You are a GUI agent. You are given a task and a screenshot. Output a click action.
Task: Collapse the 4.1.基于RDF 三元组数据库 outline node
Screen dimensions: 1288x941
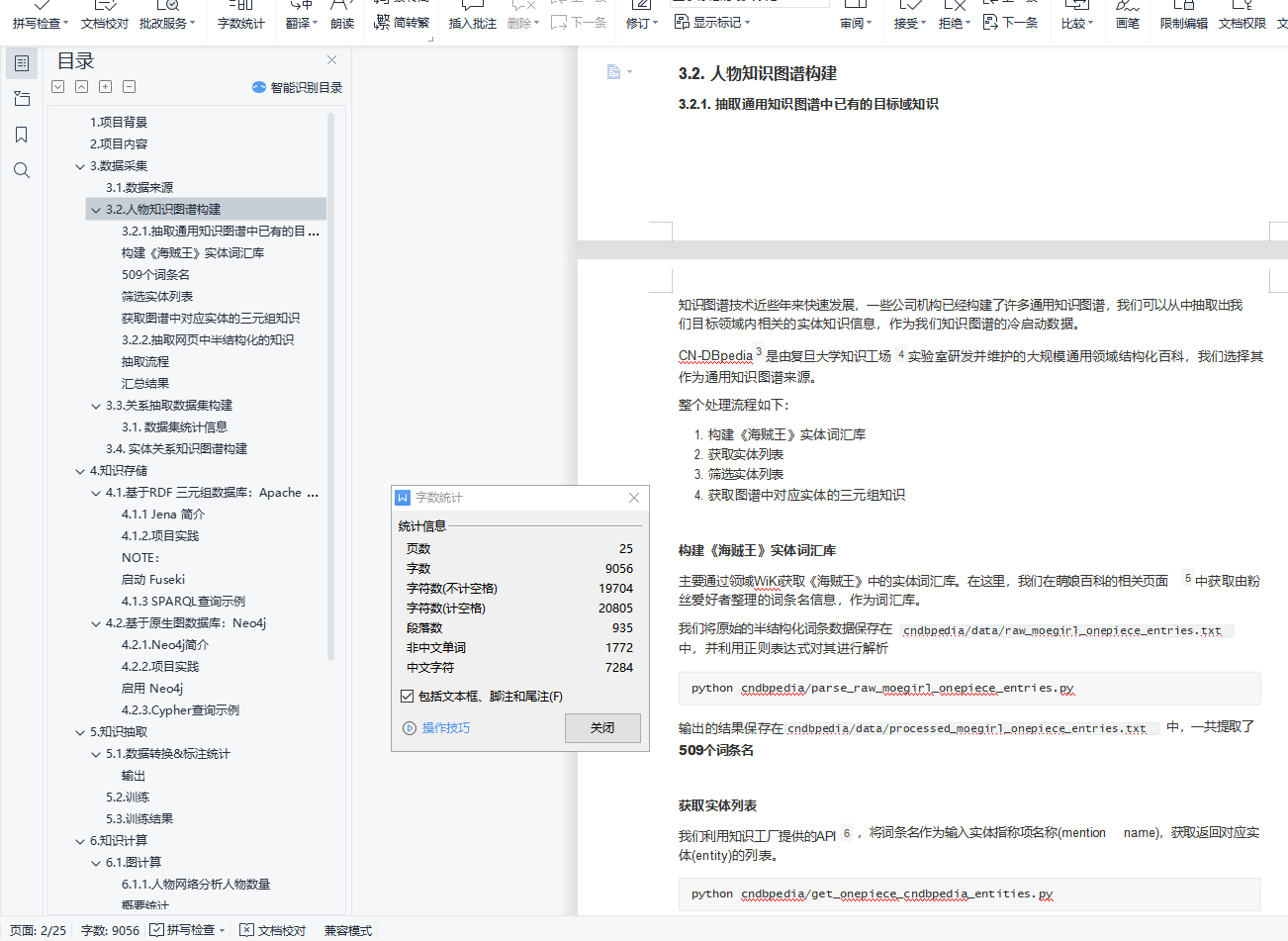tap(96, 493)
